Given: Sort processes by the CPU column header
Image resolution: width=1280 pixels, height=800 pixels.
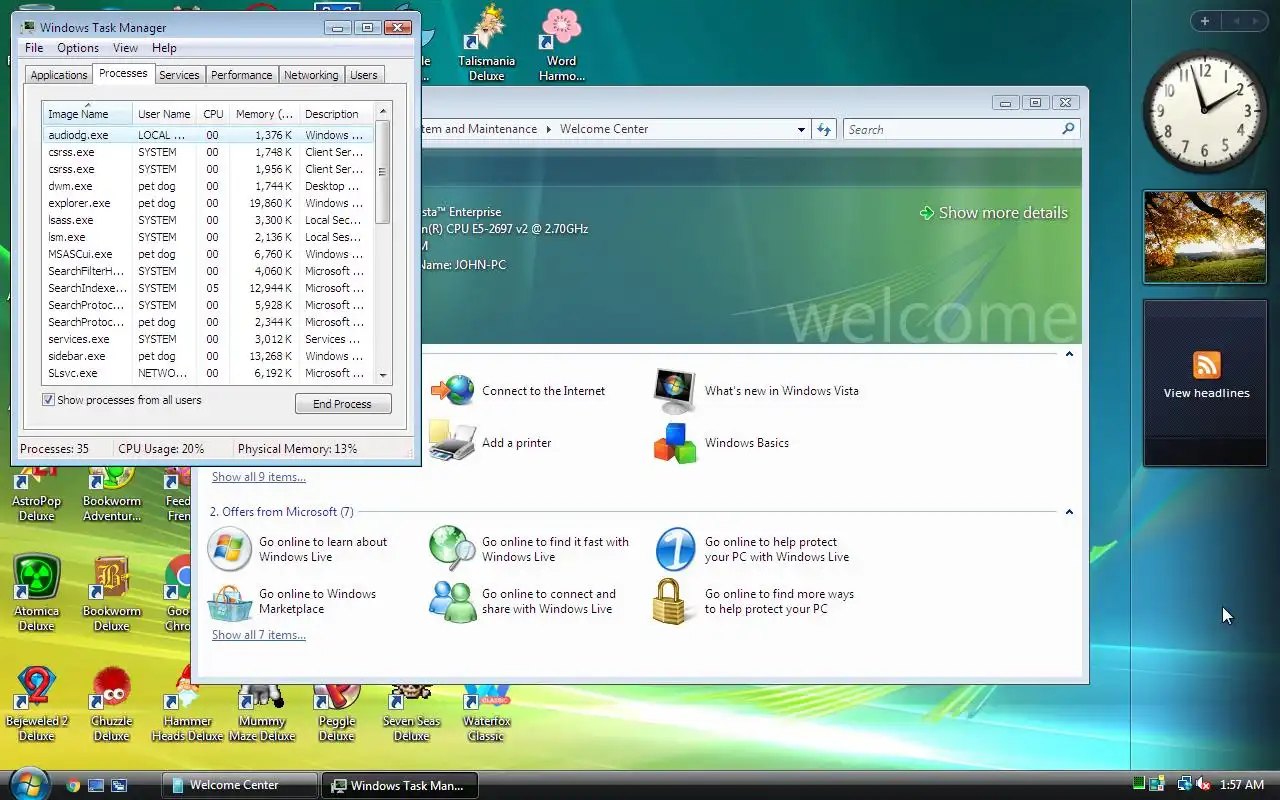Looking at the screenshot, I should [x=213, y=114].
